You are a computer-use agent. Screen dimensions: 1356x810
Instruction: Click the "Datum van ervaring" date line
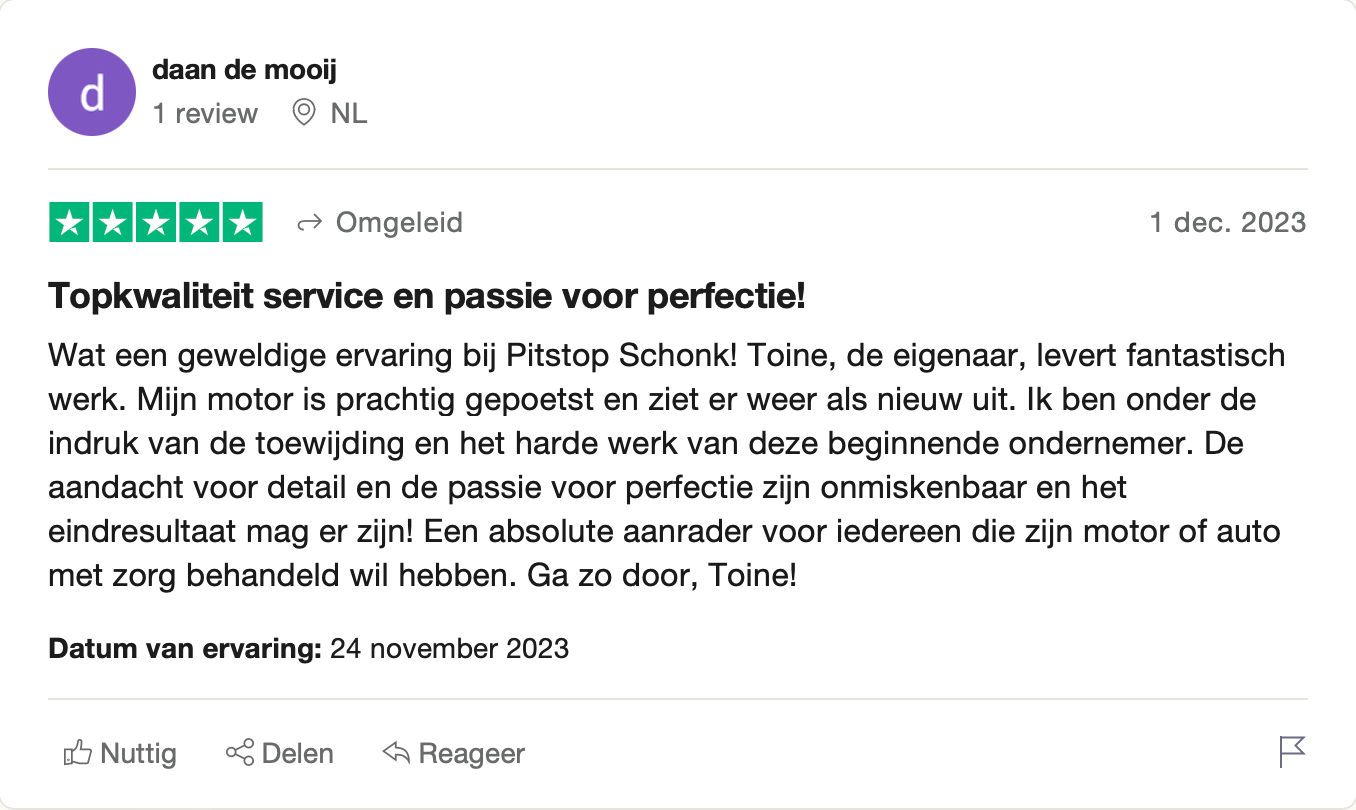click(309, 648)
